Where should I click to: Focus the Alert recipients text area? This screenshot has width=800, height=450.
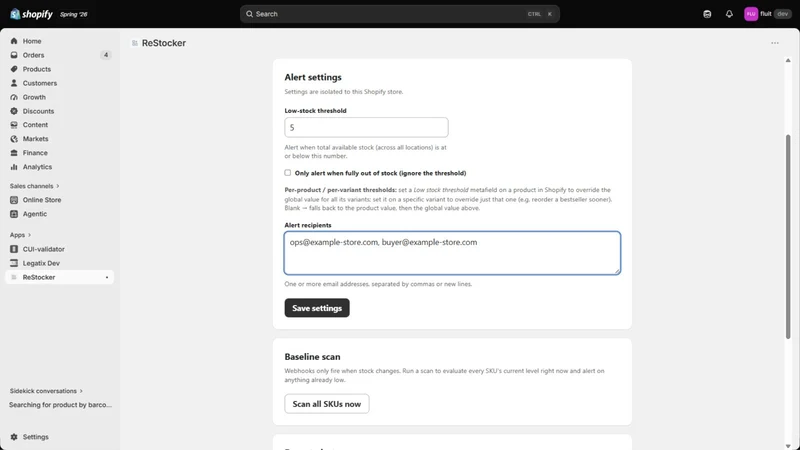[452, 253]
